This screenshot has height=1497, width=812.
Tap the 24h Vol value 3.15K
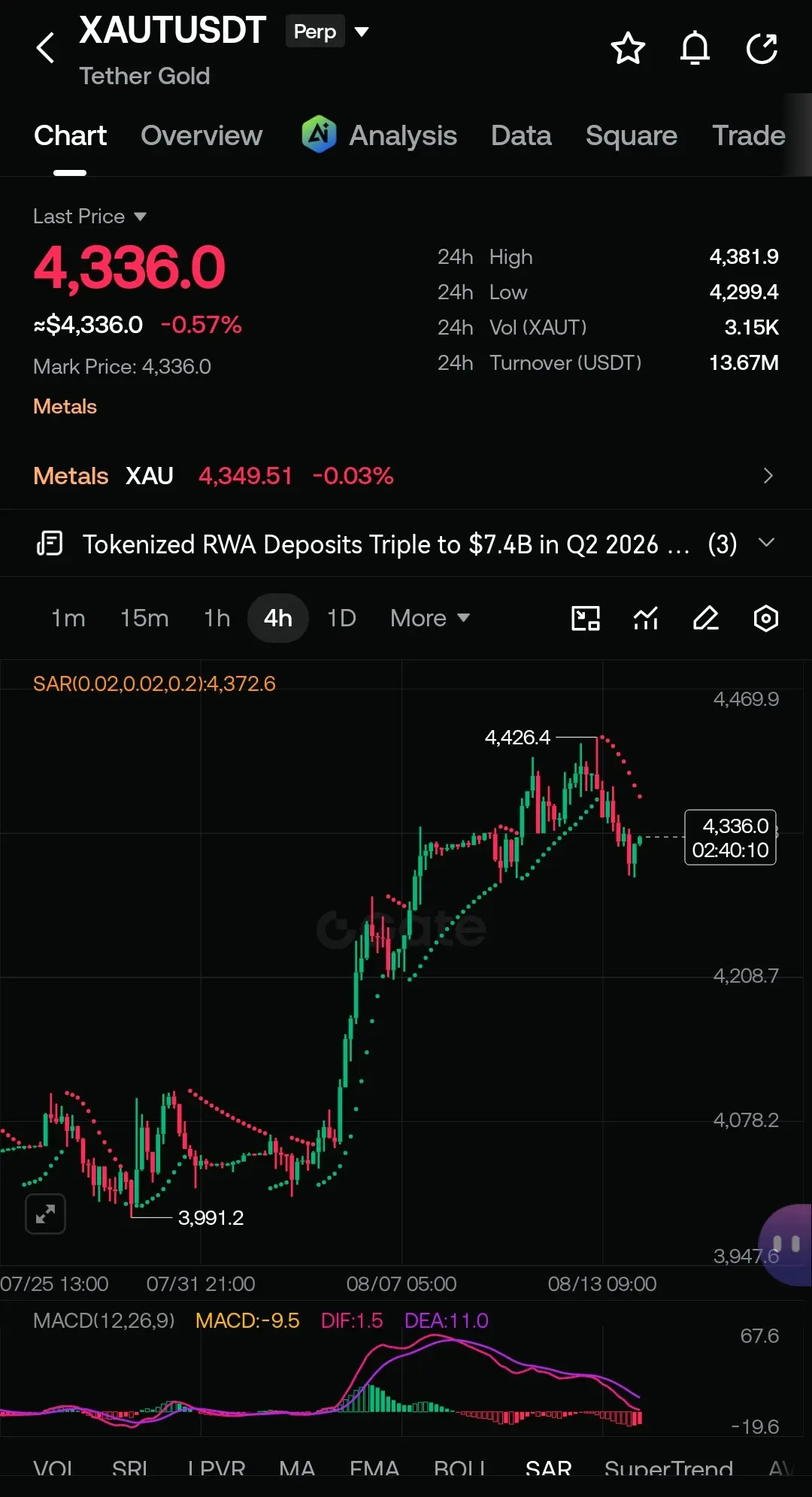[752, 328]
